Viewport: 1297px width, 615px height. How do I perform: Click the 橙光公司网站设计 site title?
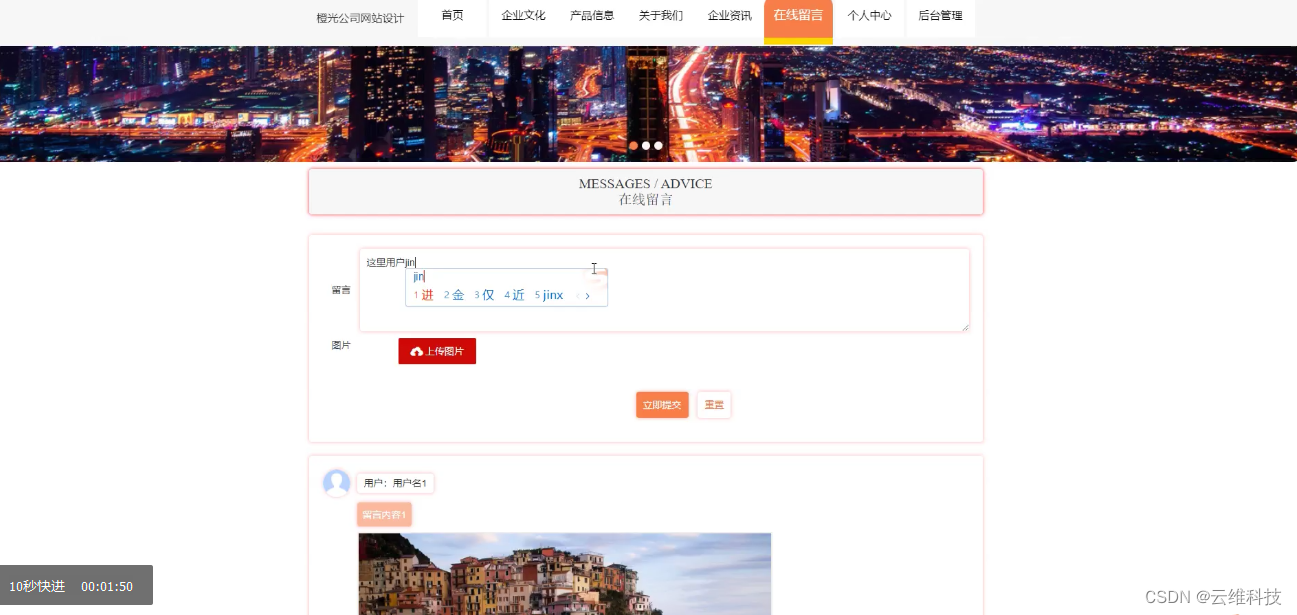[x=360, y=18]
